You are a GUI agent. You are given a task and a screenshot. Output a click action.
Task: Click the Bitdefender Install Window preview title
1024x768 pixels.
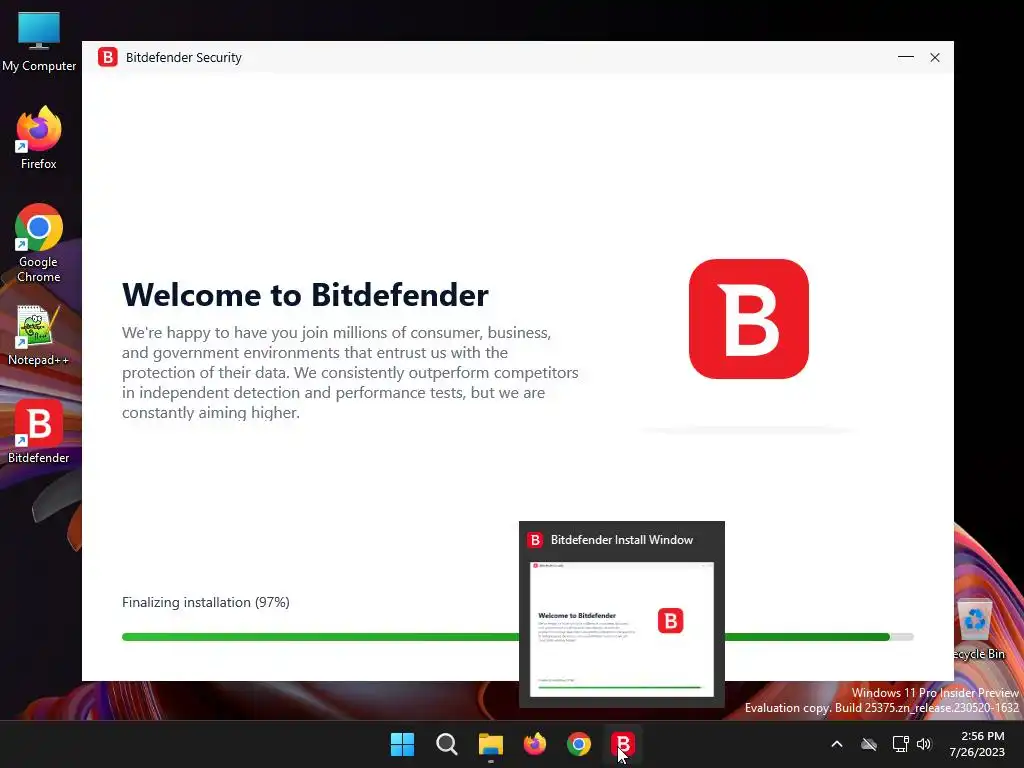point(622,540)
